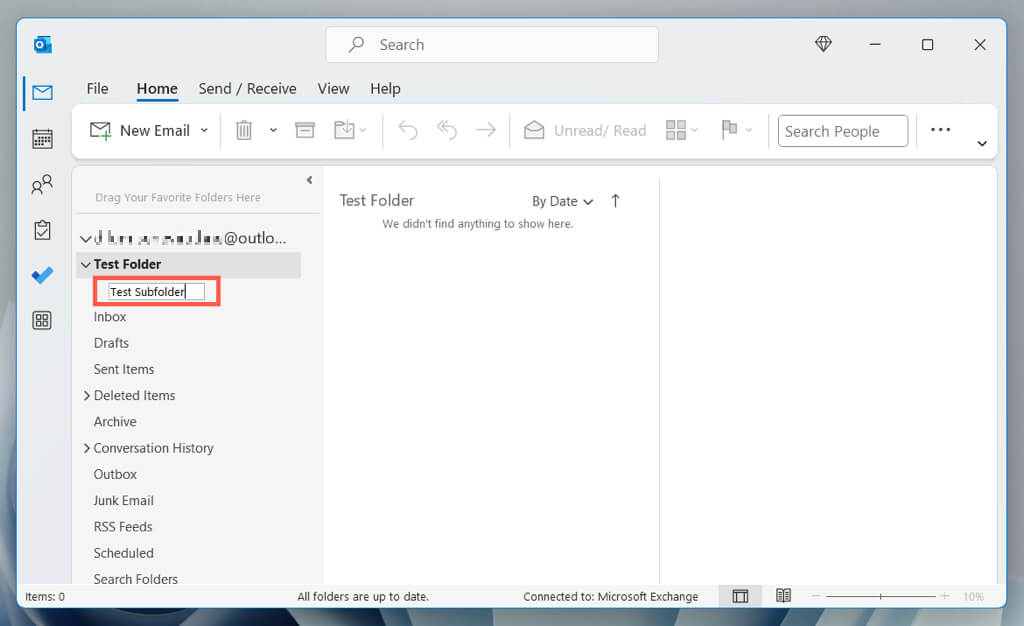Open the To Do checkmark app
The image size is (1024, 626).
pyautogui.click(x=42, y=275)
